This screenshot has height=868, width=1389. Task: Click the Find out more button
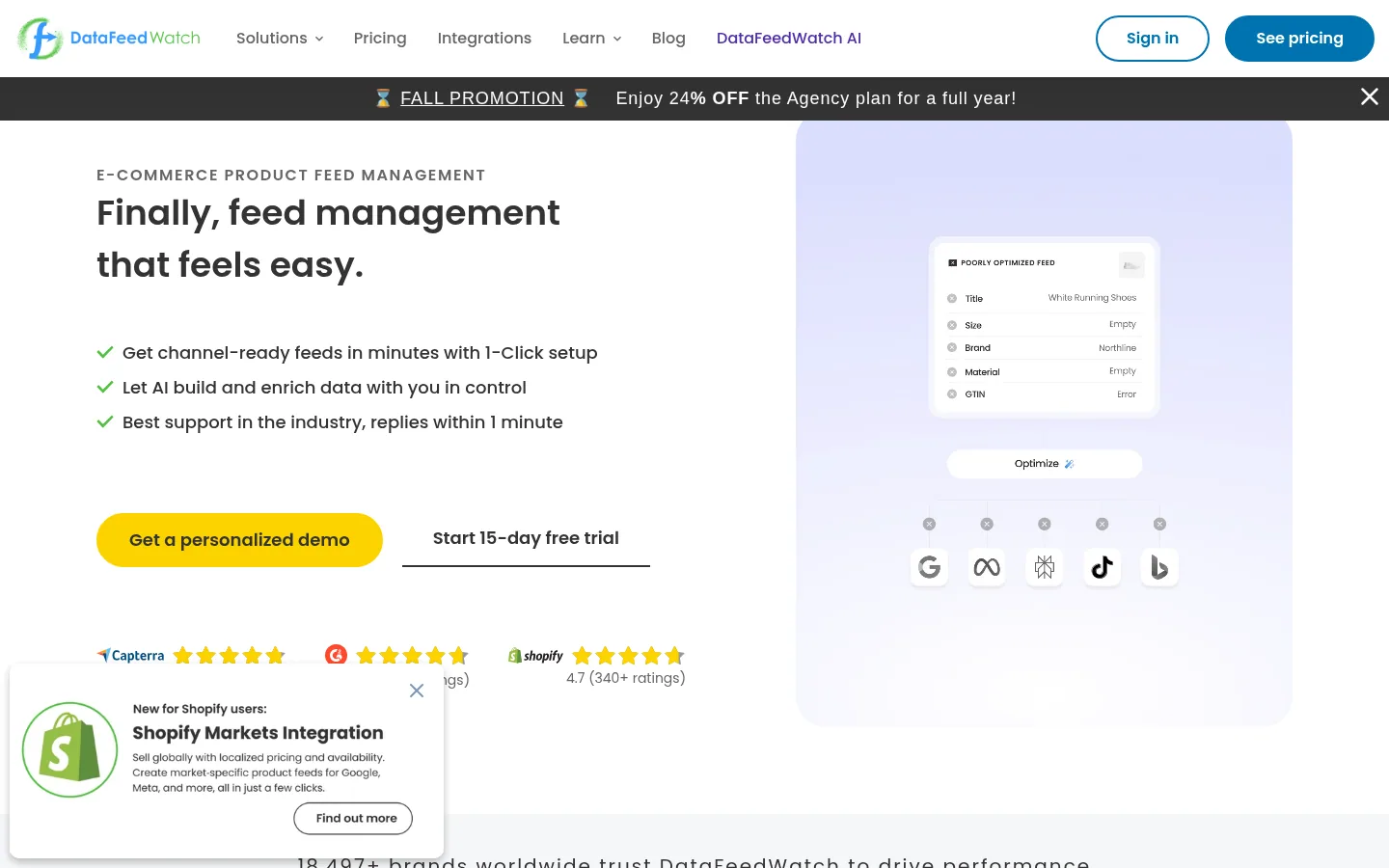353,818
